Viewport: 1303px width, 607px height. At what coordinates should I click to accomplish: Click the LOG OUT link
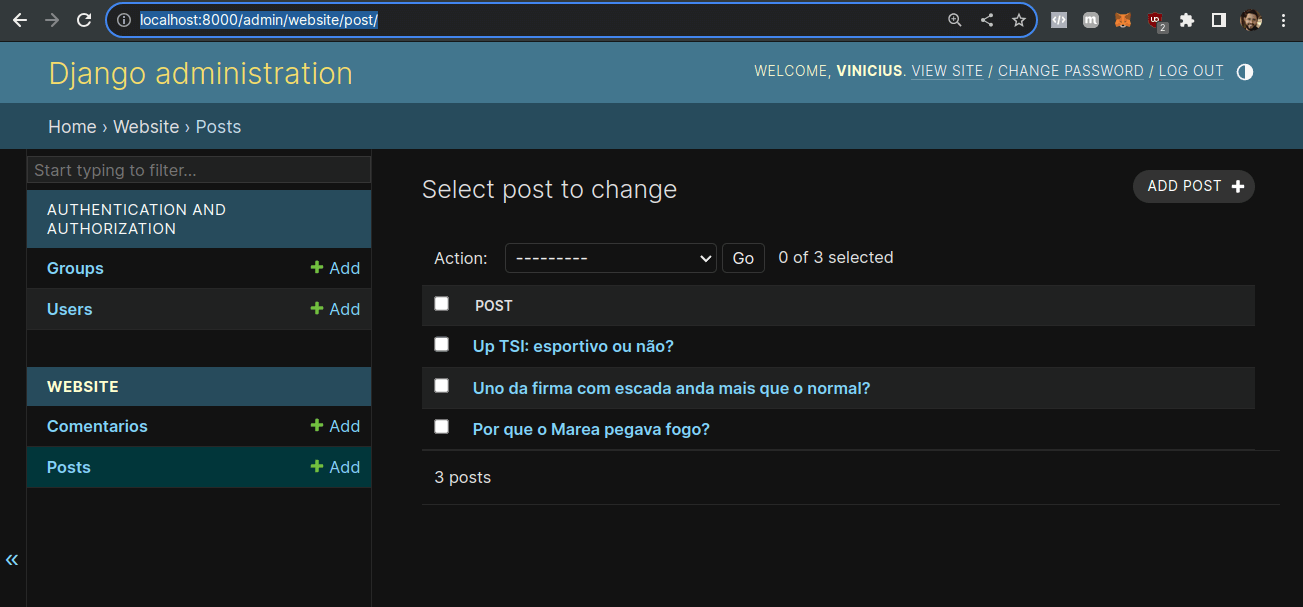pyautogui.click(x=1191, y=71)
